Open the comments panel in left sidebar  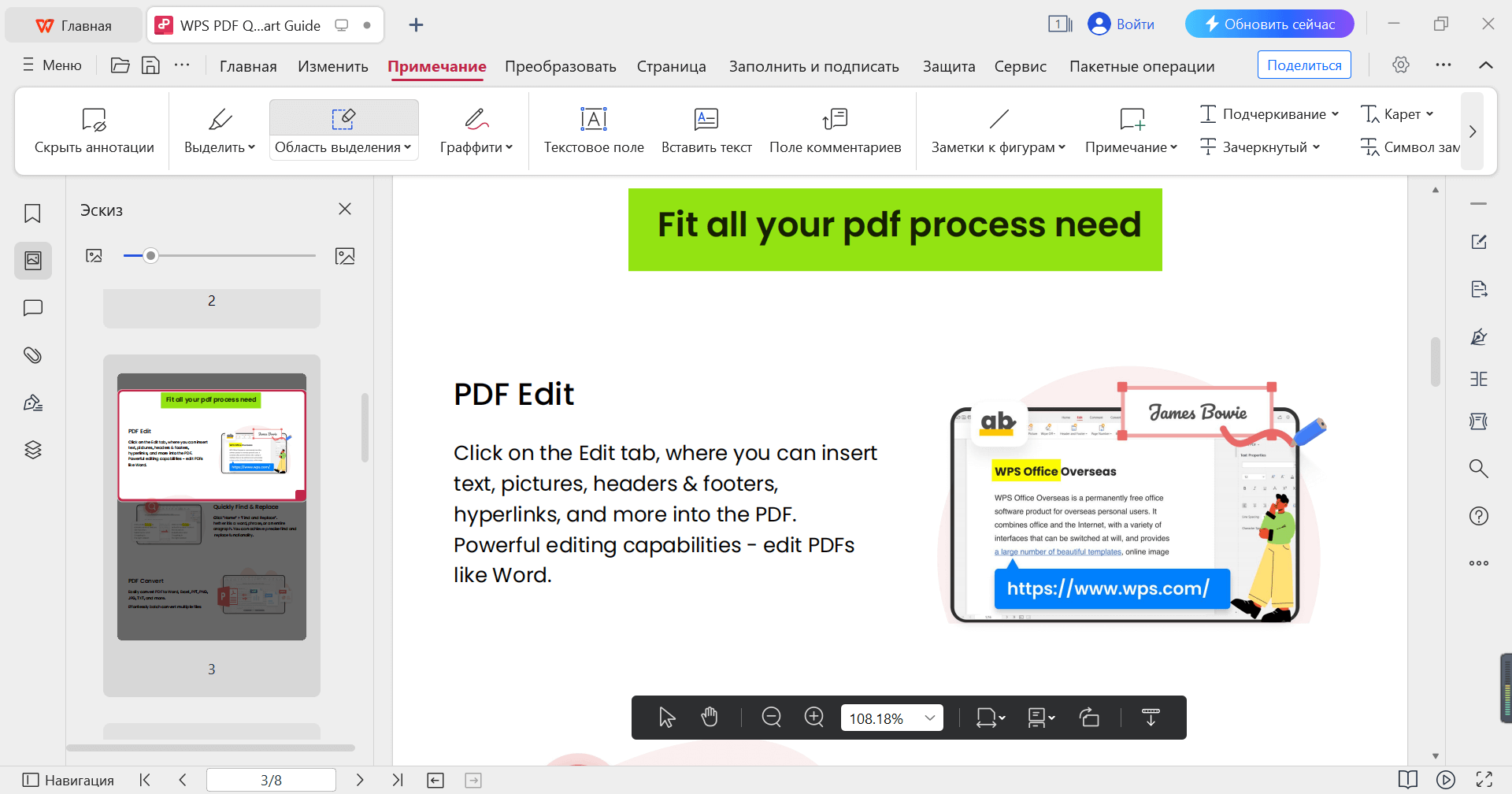click(32, 307)
